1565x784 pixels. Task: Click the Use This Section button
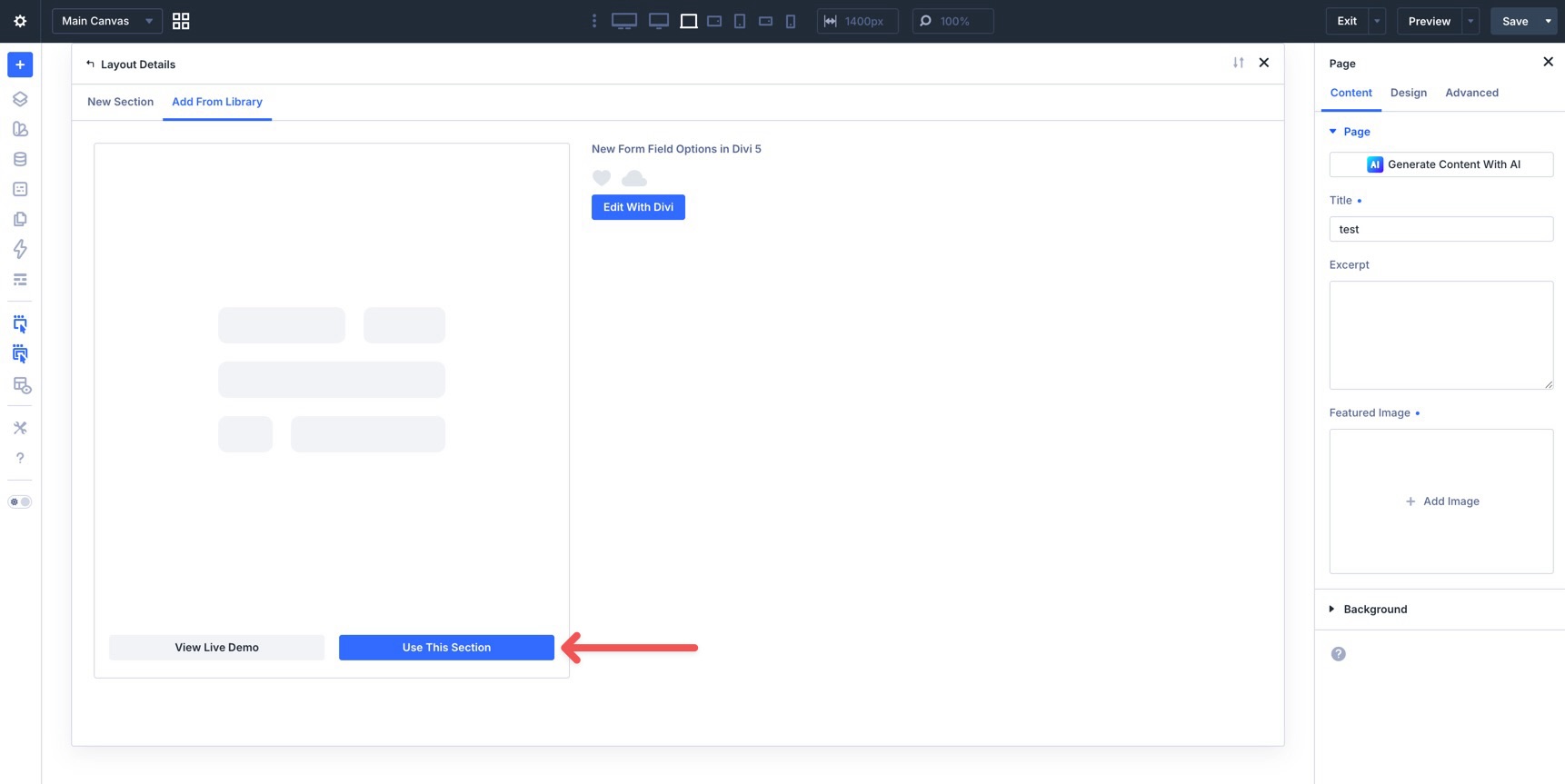click(446, 648)
